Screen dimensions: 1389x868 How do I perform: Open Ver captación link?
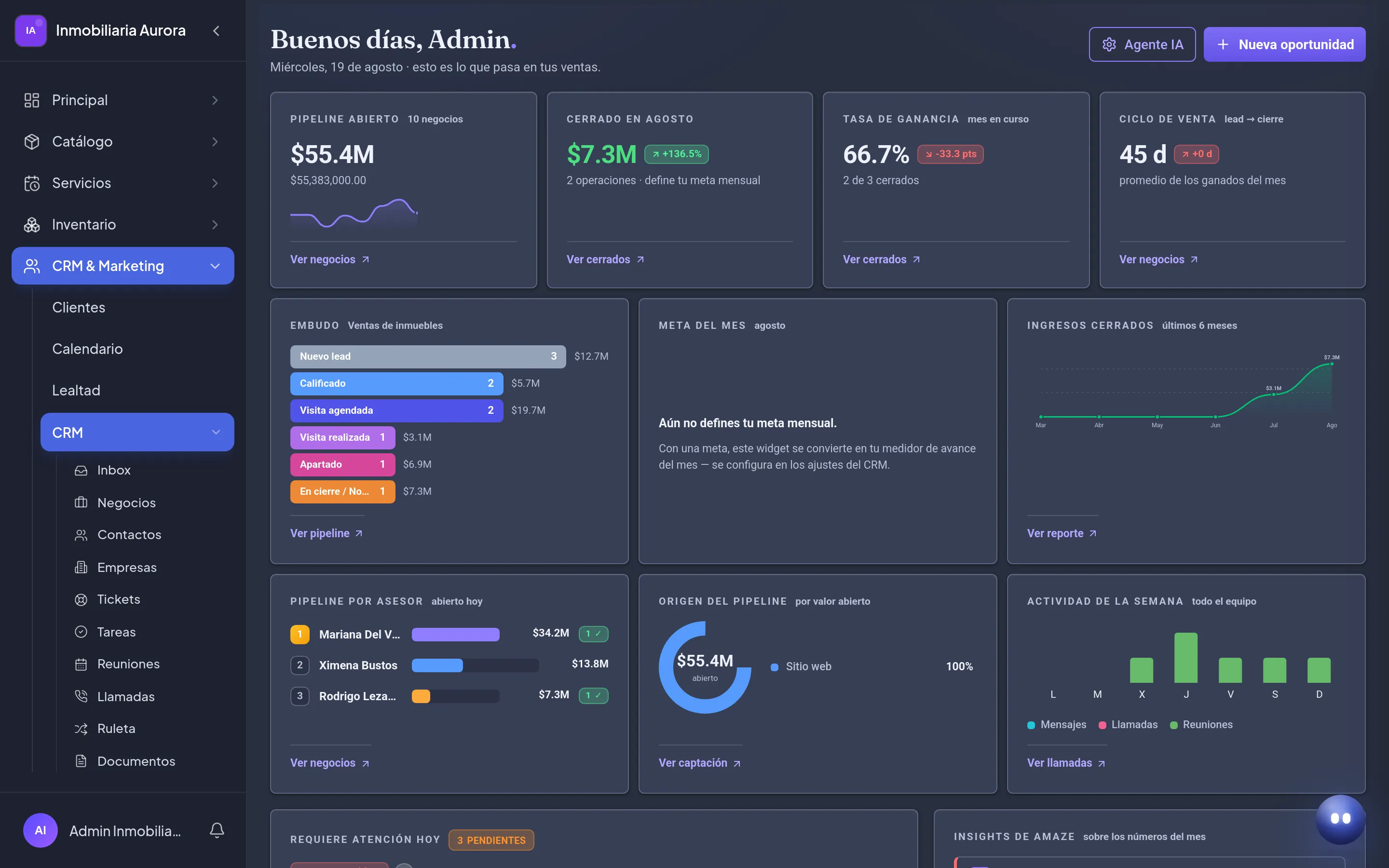click(700, 763)
